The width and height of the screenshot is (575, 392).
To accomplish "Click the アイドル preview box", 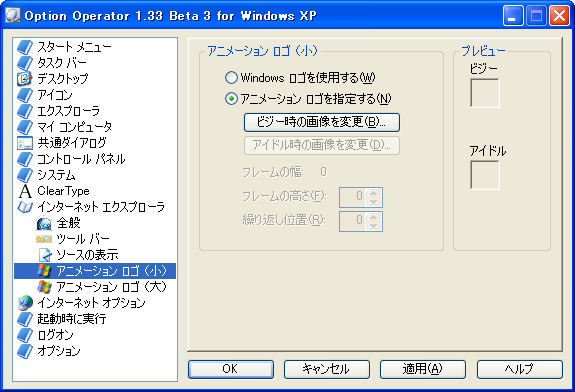I will pyautogui.click(x=485, y=175).
